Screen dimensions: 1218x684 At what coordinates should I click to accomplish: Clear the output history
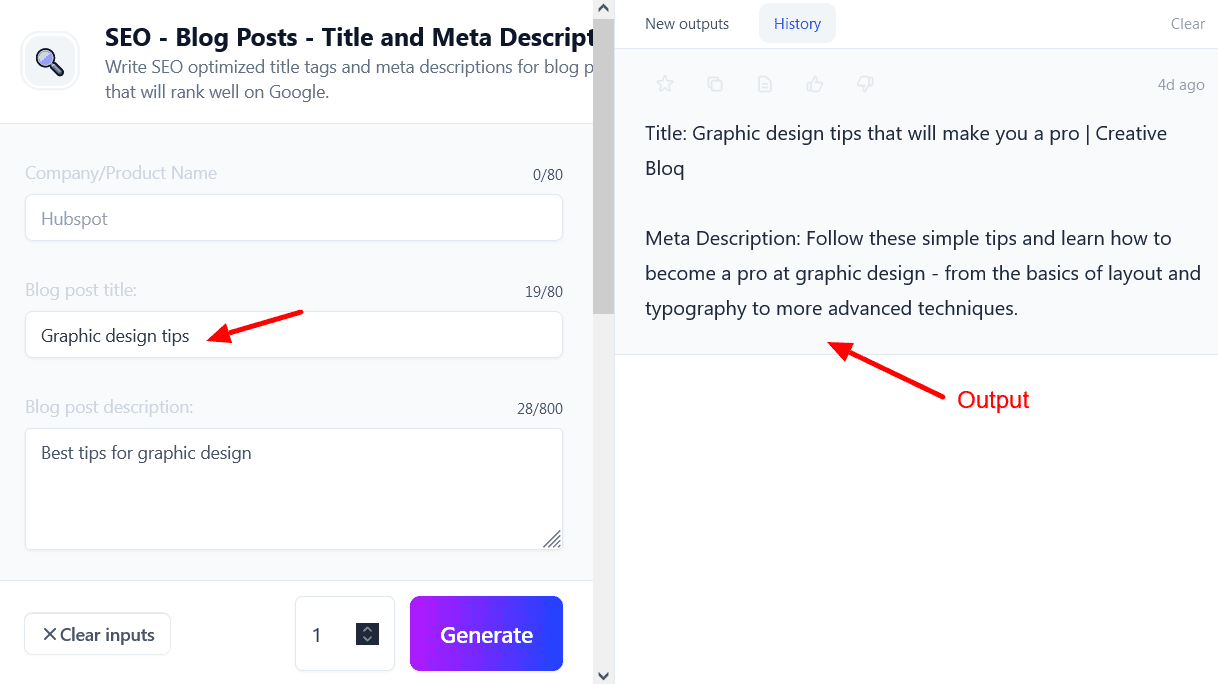1187,24
